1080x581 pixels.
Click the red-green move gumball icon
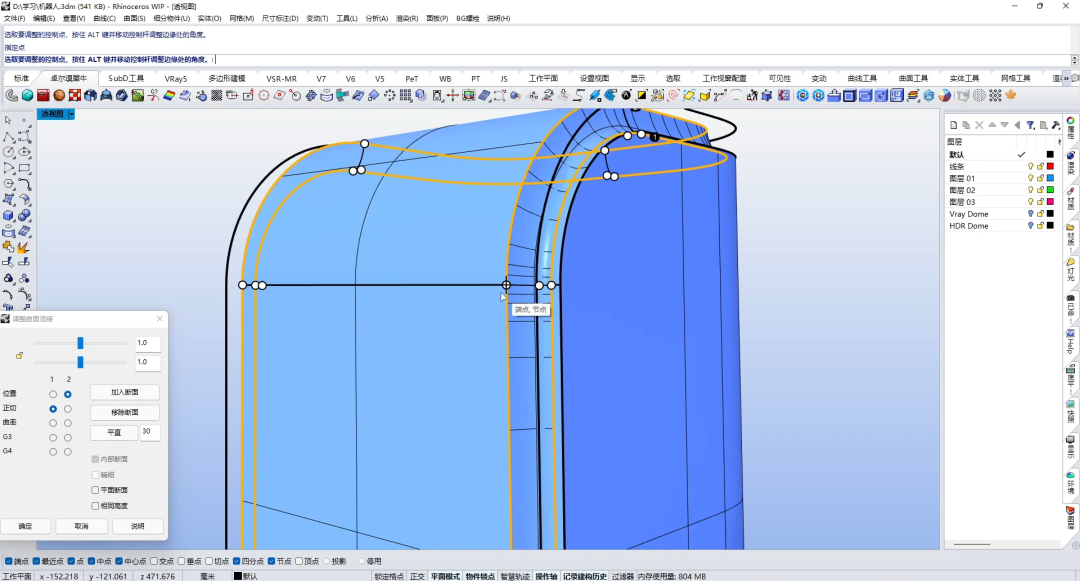point(453,96)
